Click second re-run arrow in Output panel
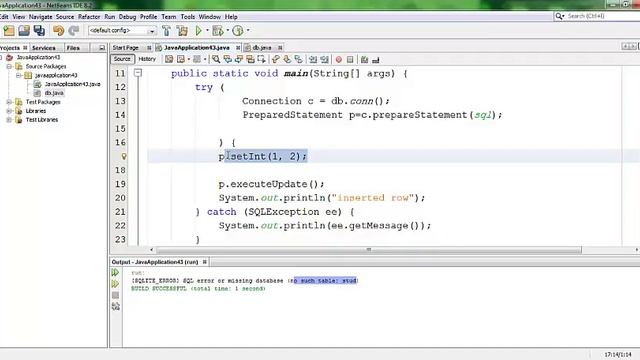 [x=116, y=284]
